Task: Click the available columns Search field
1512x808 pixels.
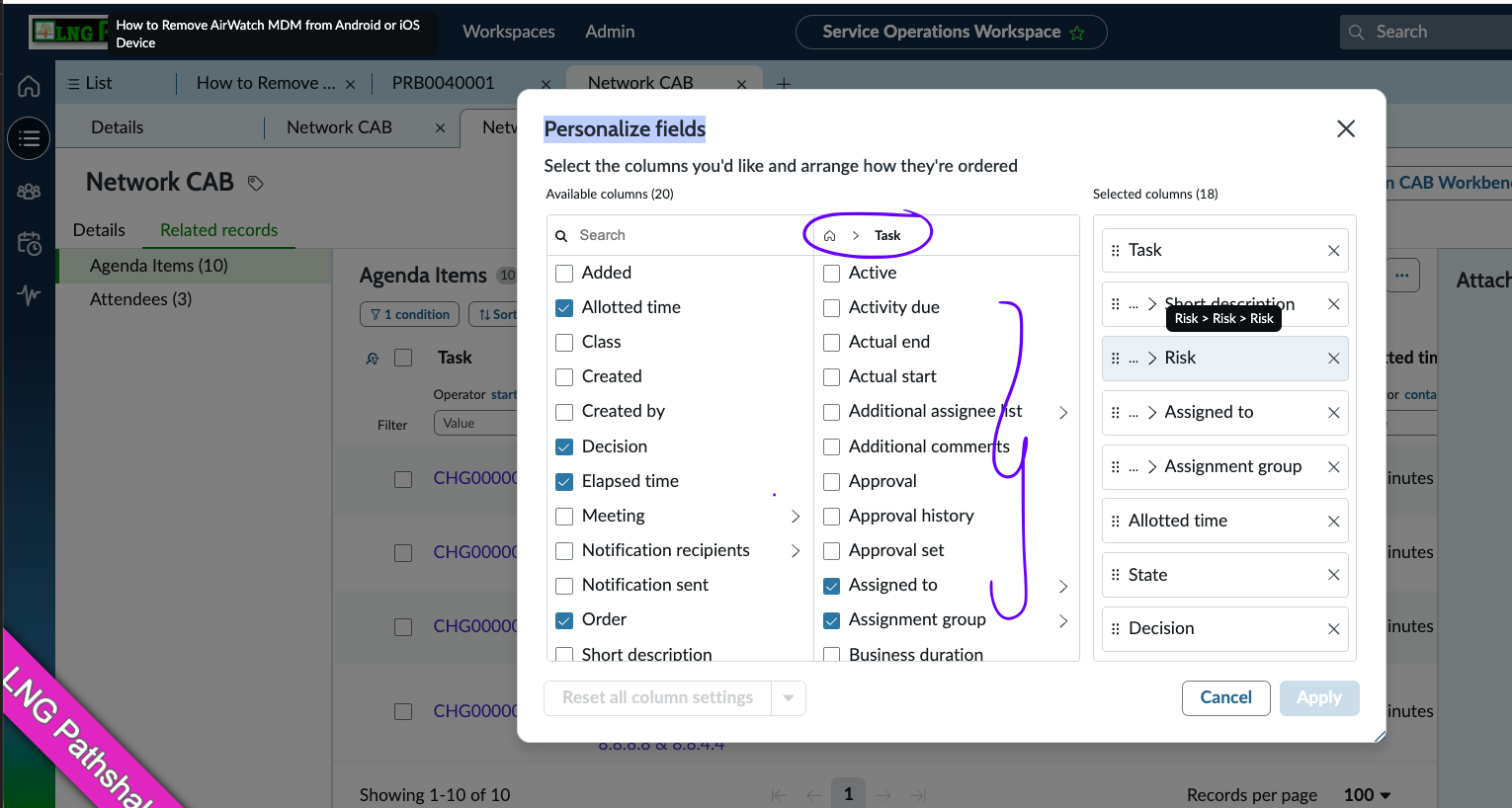Action: (x=682, y=235)
